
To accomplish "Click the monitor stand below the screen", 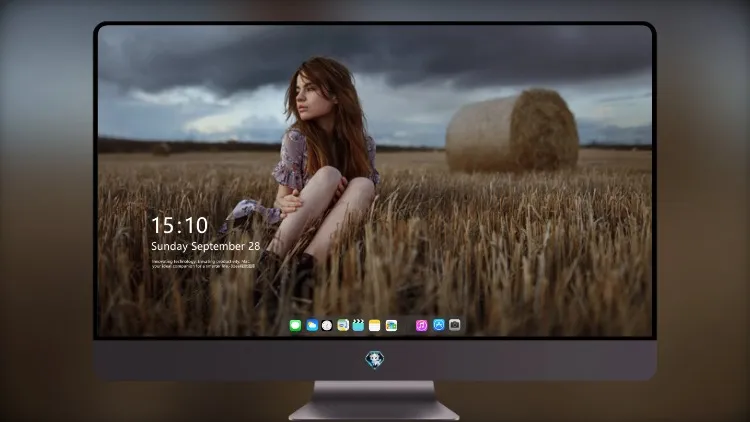I will (x=374, y=400).
